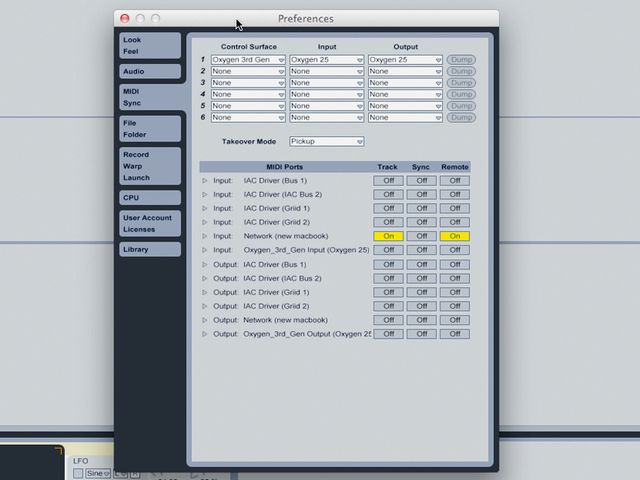Switch to the Library tab

coord(150,249)
